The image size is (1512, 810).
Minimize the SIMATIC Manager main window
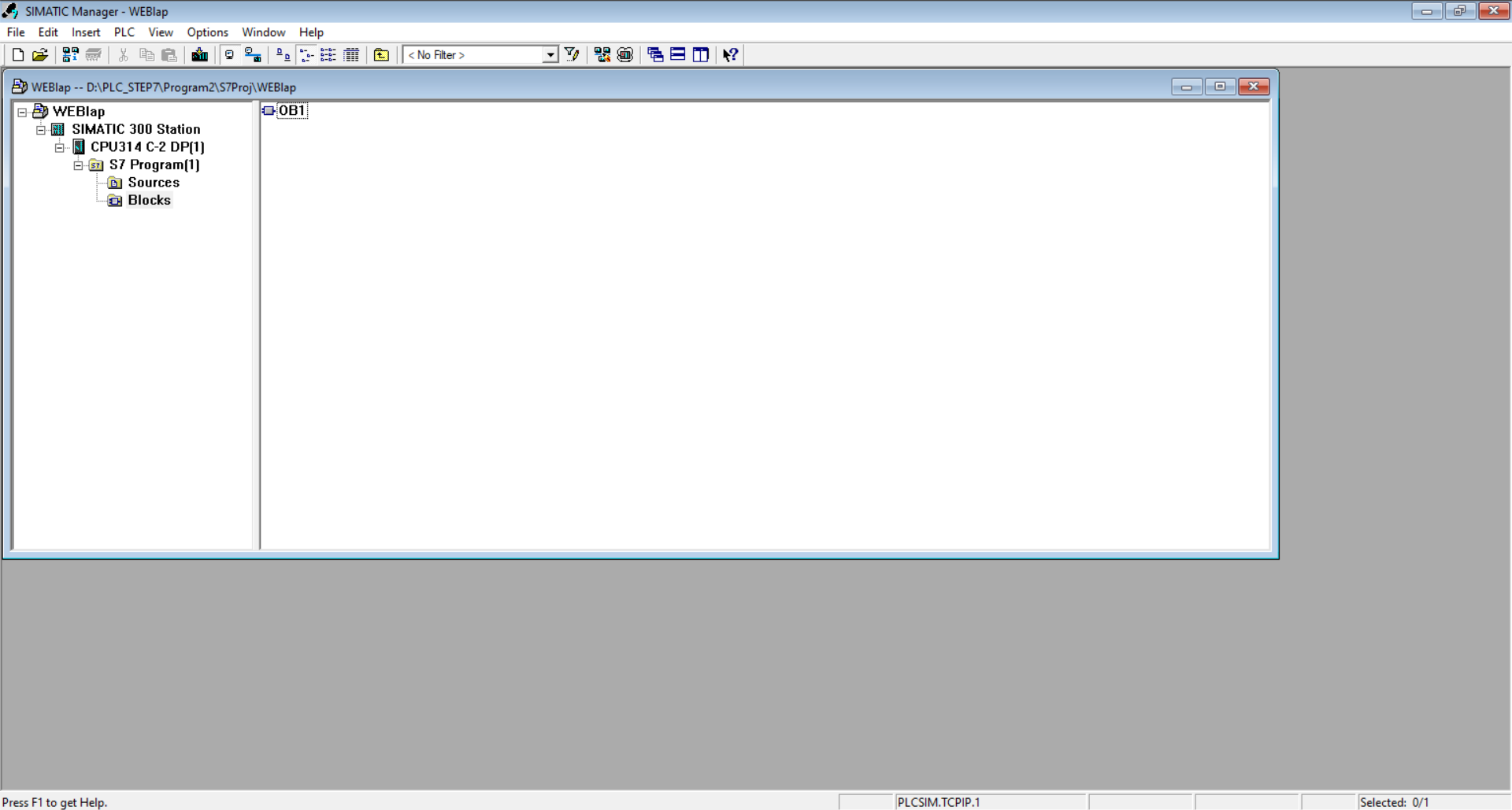point(1427,11)
